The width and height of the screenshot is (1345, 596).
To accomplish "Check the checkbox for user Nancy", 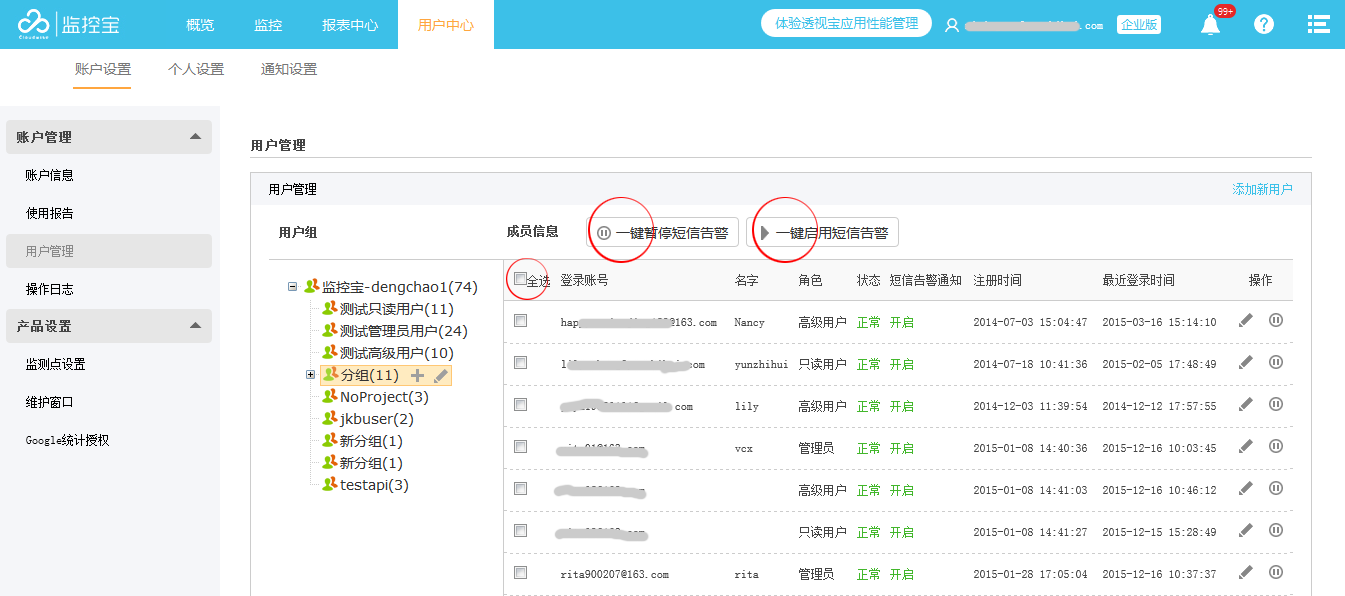I will pos(520,321).
